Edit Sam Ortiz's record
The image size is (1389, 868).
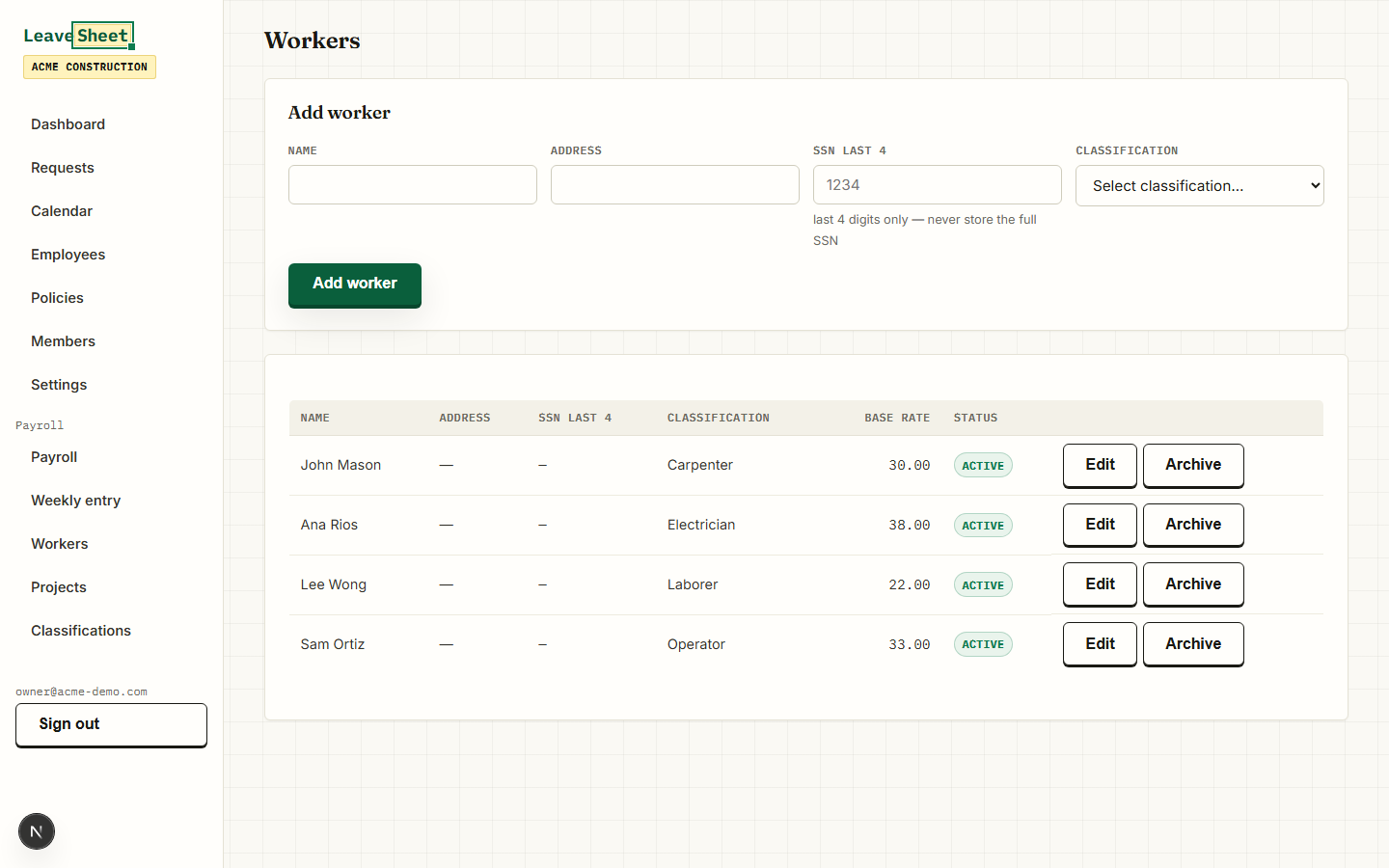(1100, 645)
